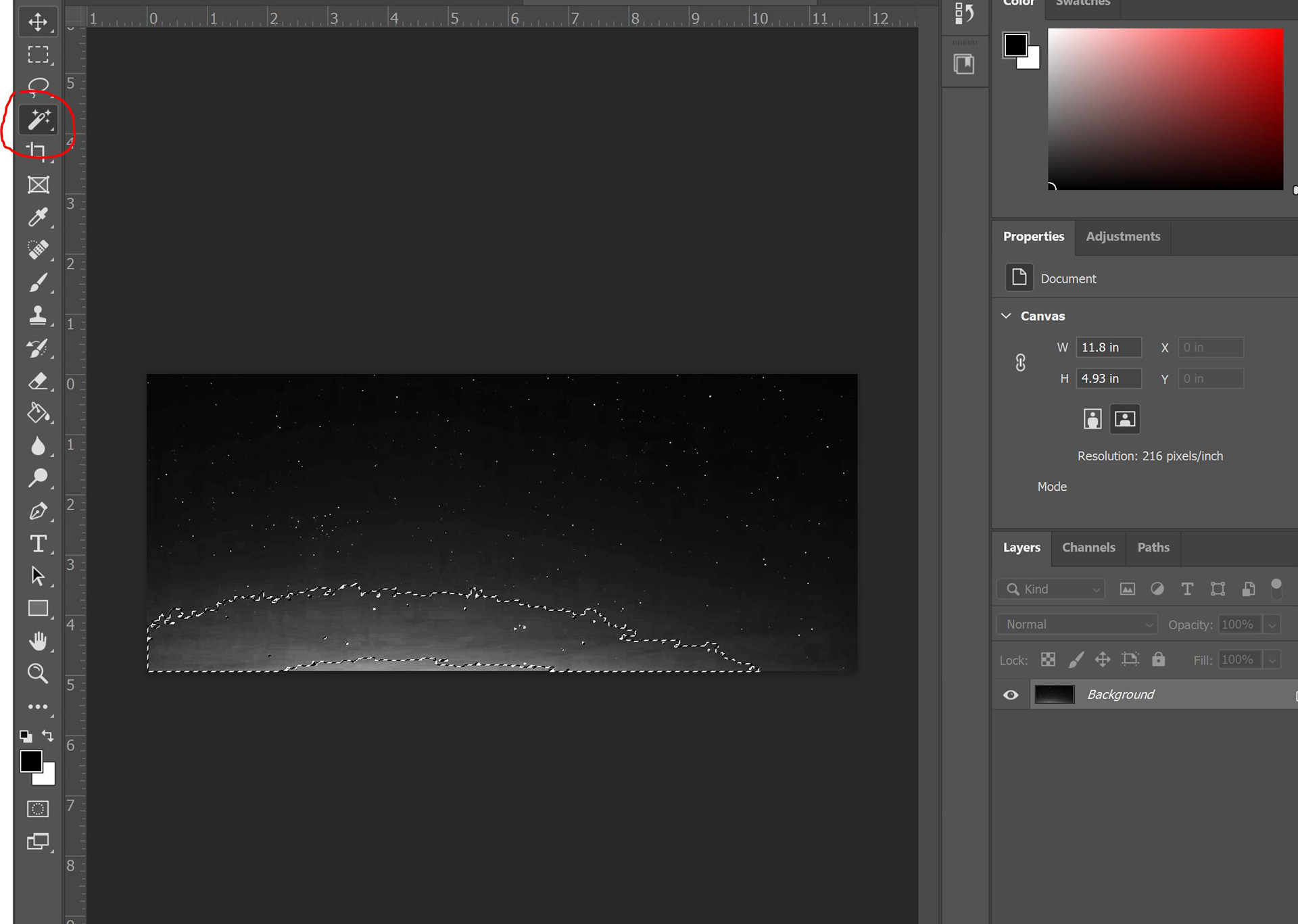Select the Hand tool
The width and height of the screenshot is (1298, 924).
[38, 641]
